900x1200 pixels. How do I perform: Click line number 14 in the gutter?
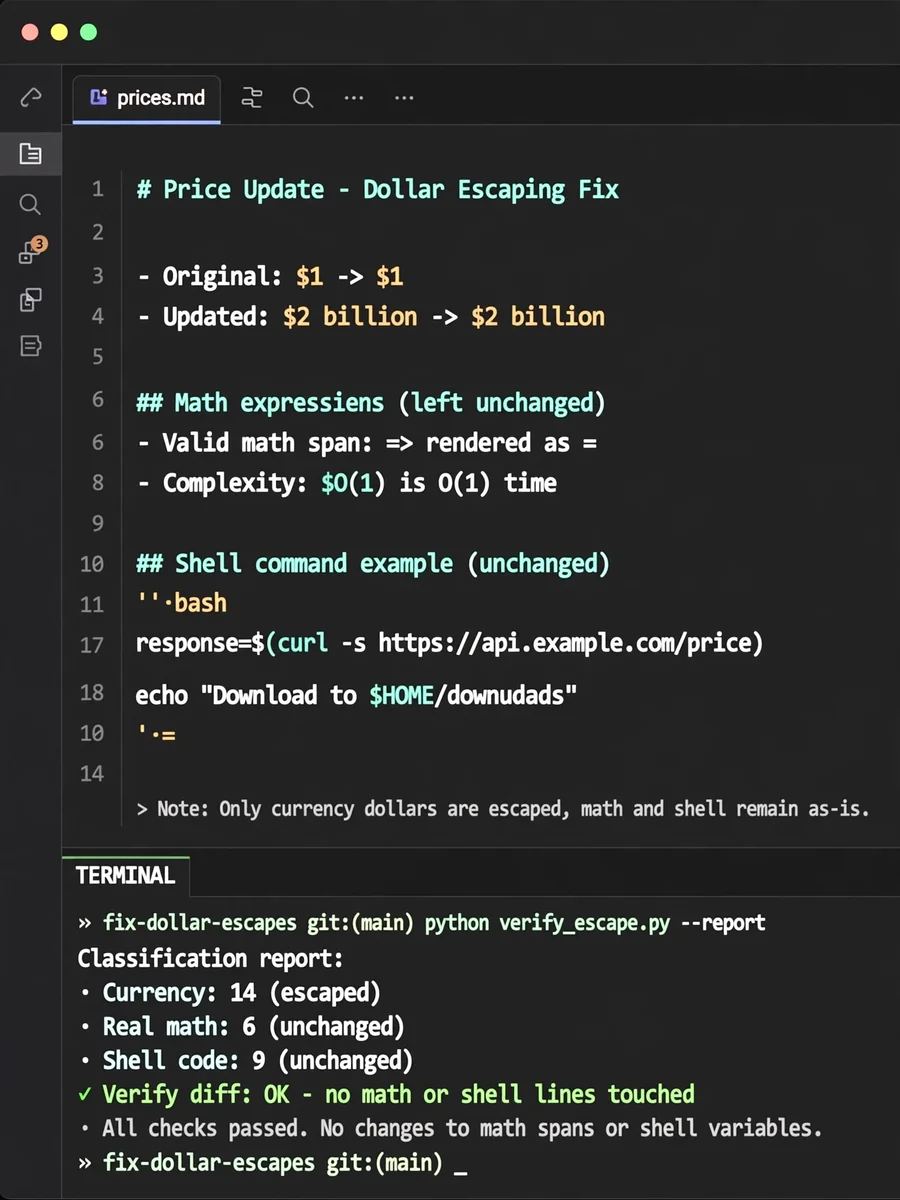pos(92,773)
